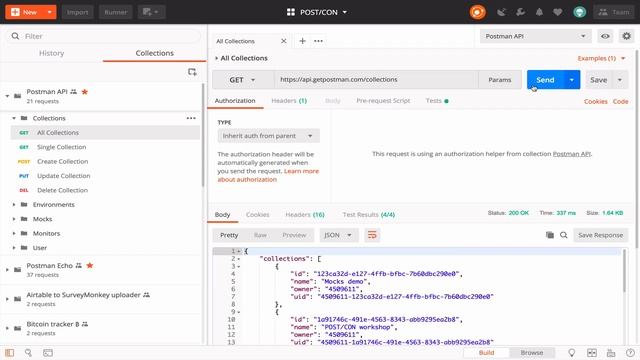The width and height of the screenshot is (640, 360).
Task: Expand the Environments folder
Action: coord(14,204)
